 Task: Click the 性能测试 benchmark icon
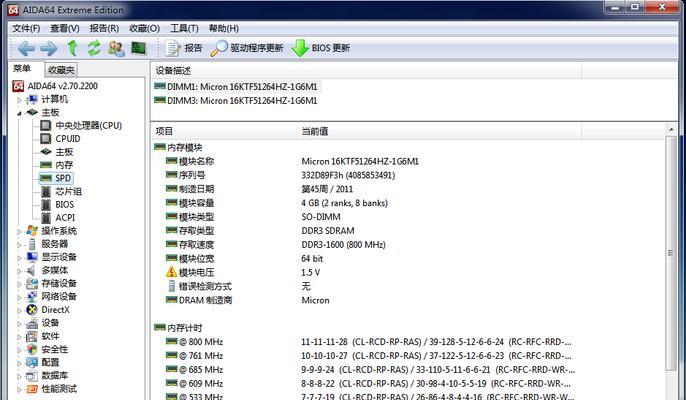(x=32, y=389)
